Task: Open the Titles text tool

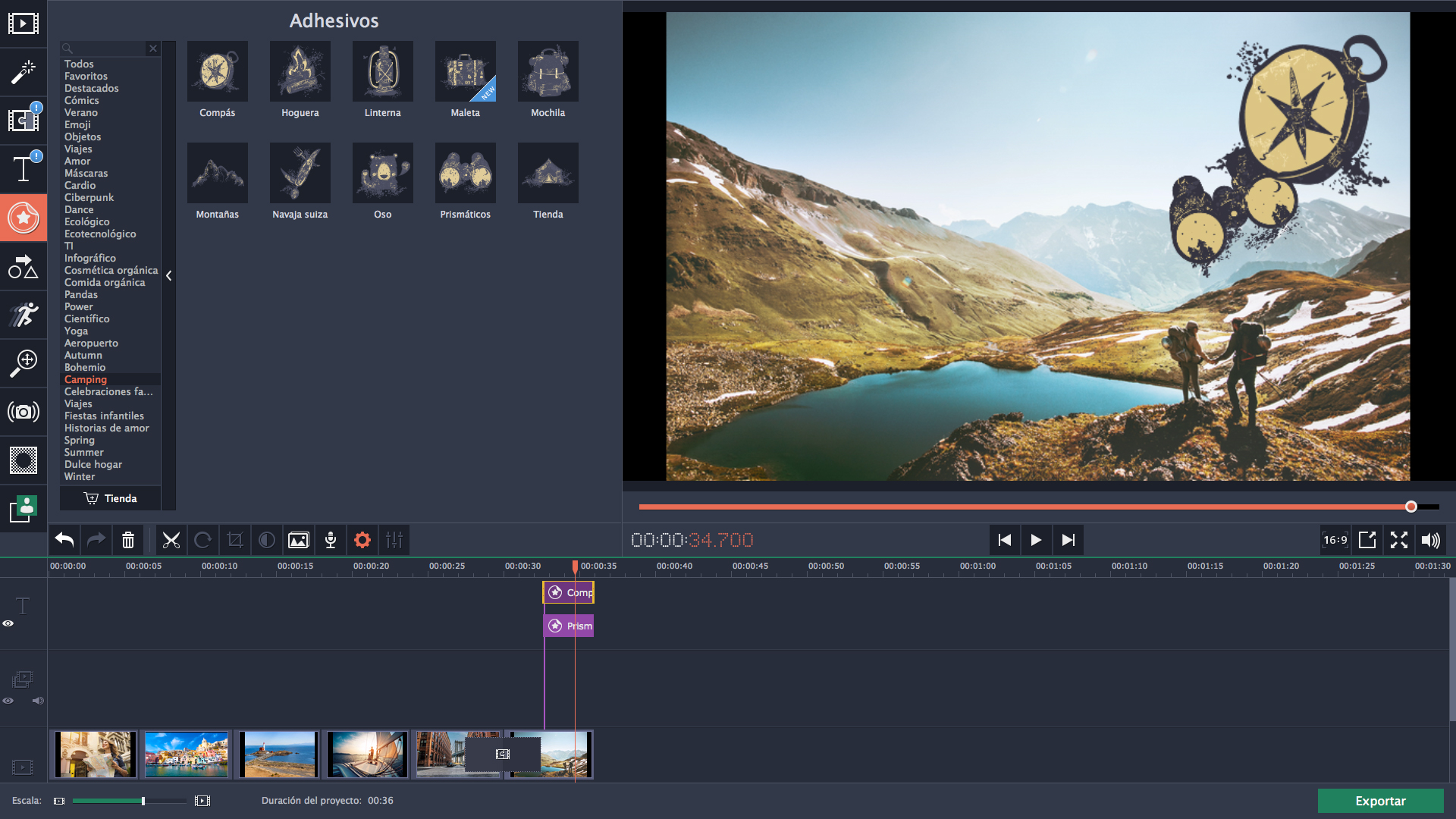Action: (23, 168)
